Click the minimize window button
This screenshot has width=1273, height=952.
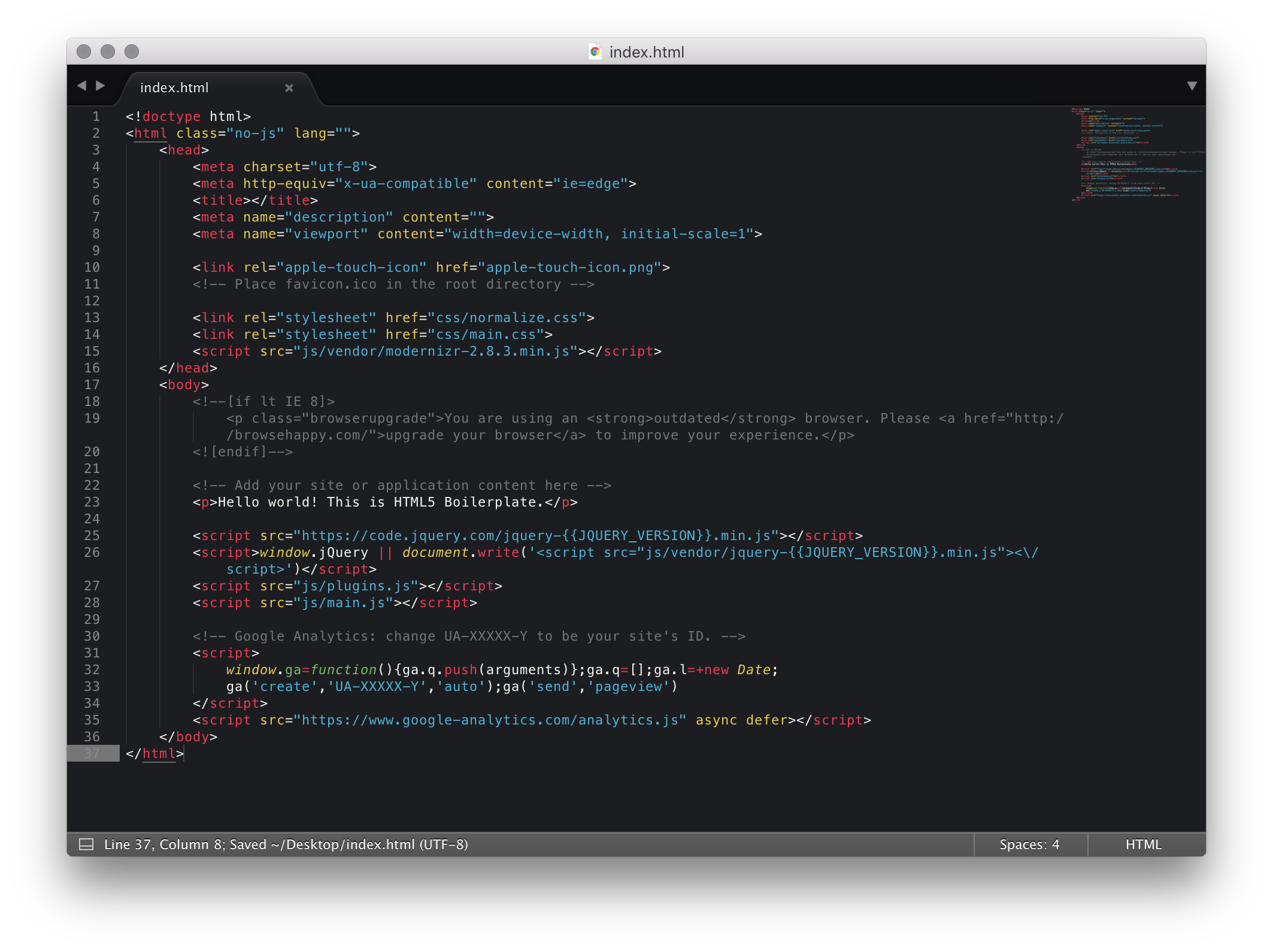point(108,51)
